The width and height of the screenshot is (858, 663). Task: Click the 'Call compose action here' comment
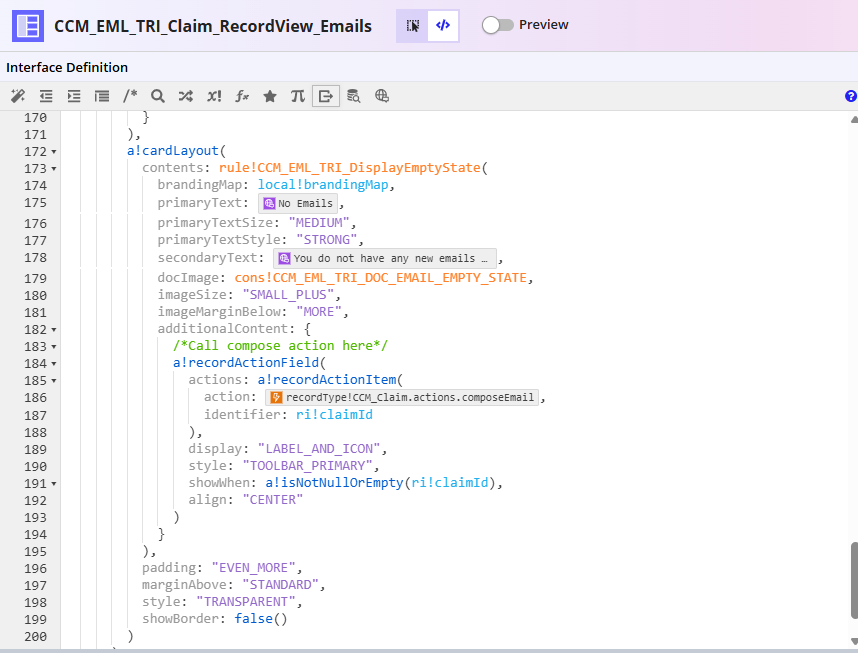pos(280,345)
